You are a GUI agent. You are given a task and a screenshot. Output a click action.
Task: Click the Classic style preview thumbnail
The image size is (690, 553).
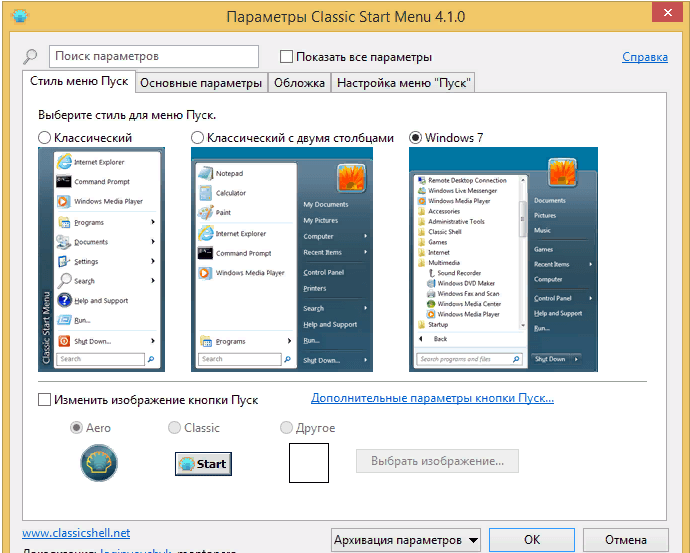(x=101, y=260)
